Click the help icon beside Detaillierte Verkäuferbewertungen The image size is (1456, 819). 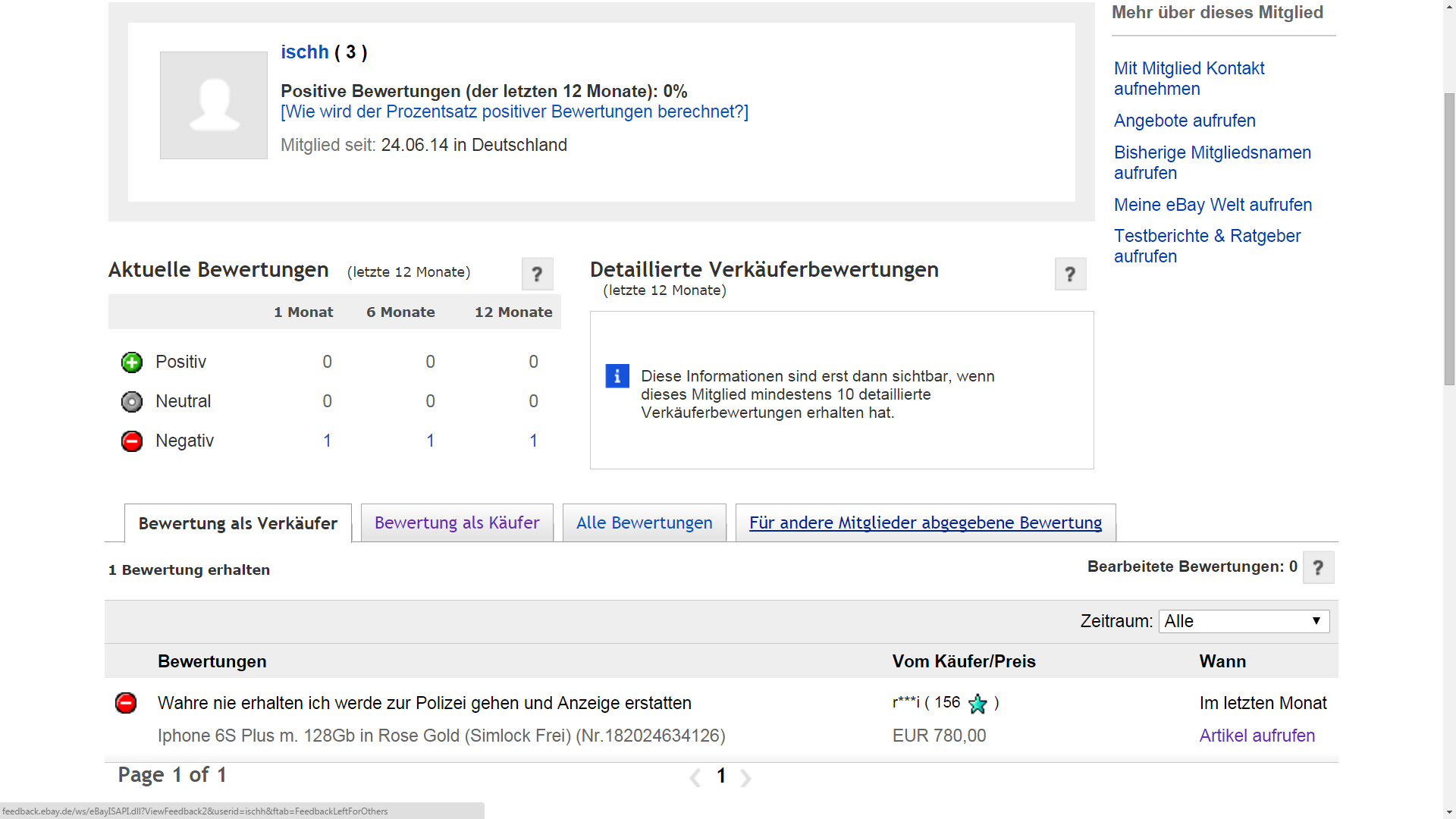(1070, 274)
